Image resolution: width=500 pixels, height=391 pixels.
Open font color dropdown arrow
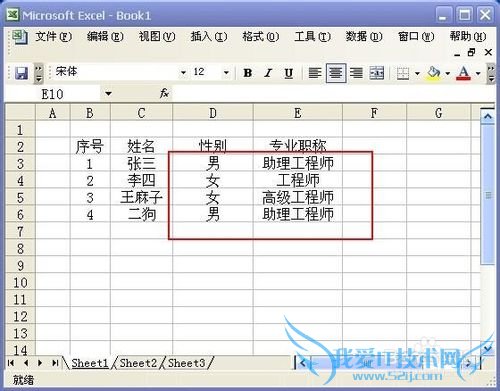(478, 73)
